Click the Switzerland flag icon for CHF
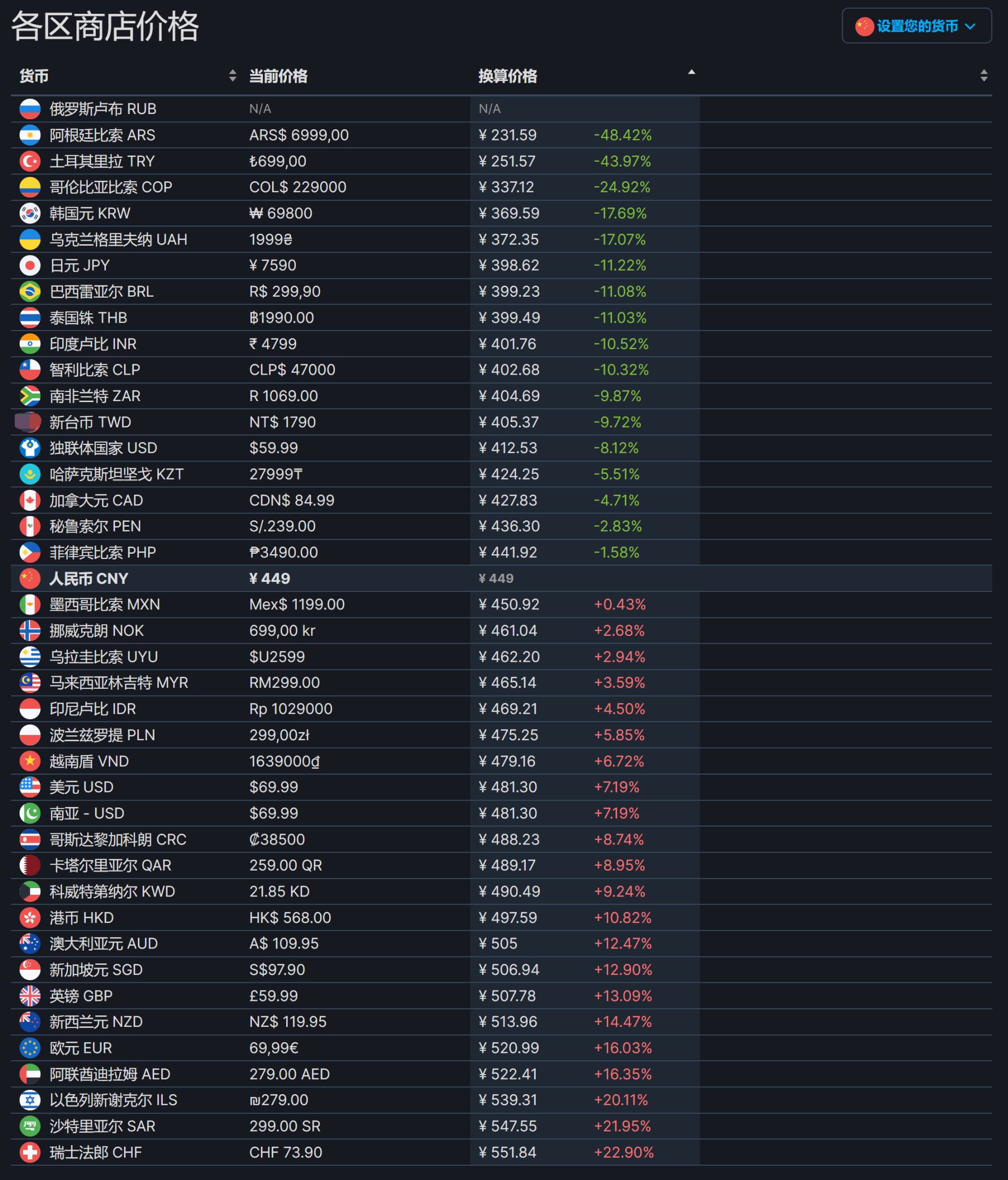 point(30,1152)
